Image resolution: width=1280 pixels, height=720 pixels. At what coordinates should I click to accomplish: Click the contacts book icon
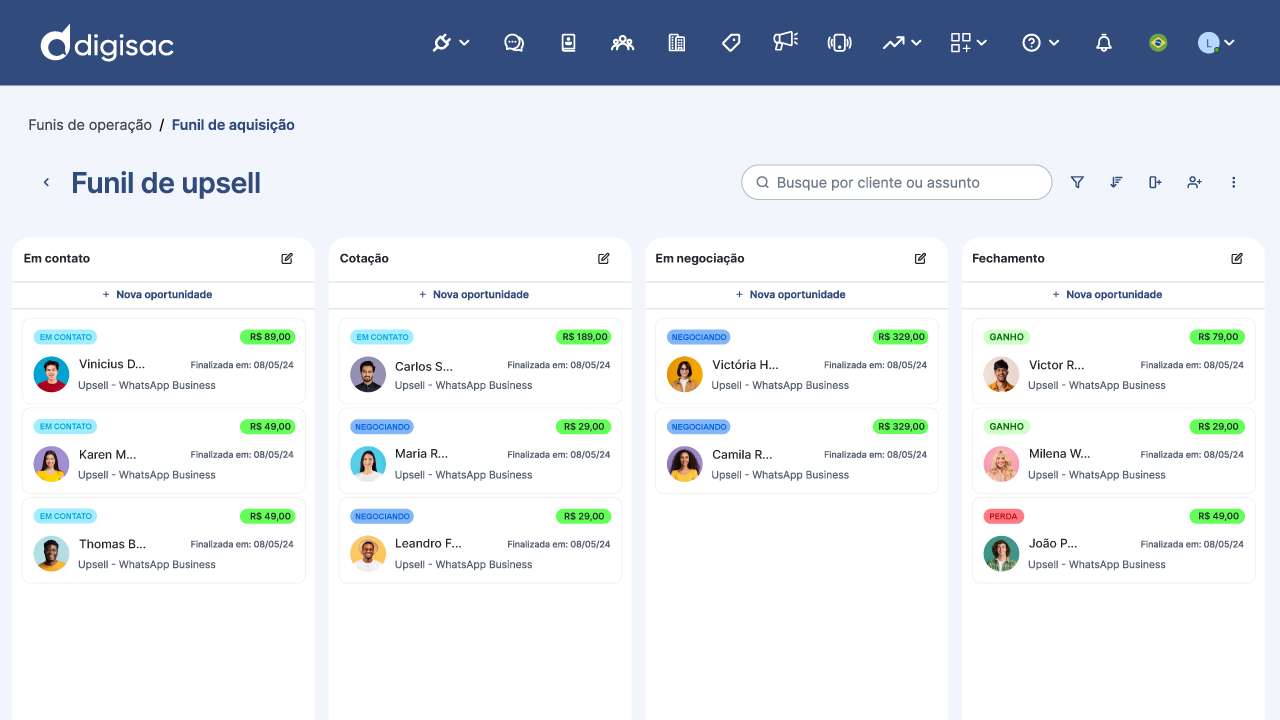click(568, 43)
